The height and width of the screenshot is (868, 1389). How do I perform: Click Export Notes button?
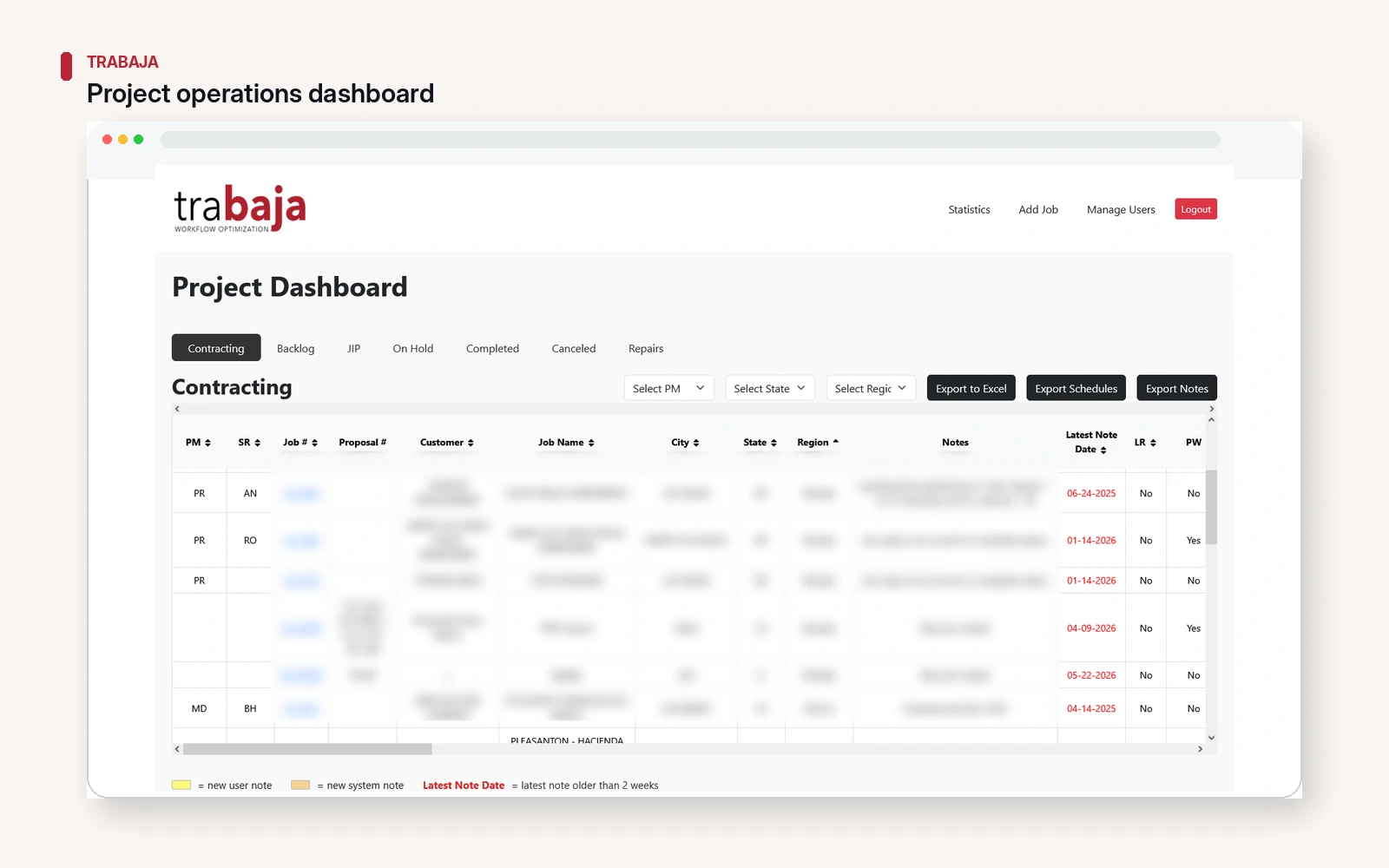tap(1176, 388)
